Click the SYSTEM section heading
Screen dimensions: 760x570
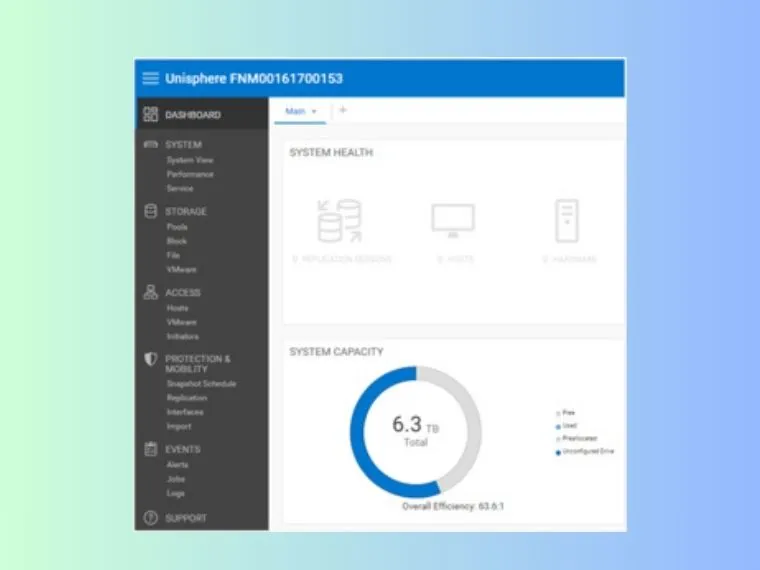coord(183,144)
